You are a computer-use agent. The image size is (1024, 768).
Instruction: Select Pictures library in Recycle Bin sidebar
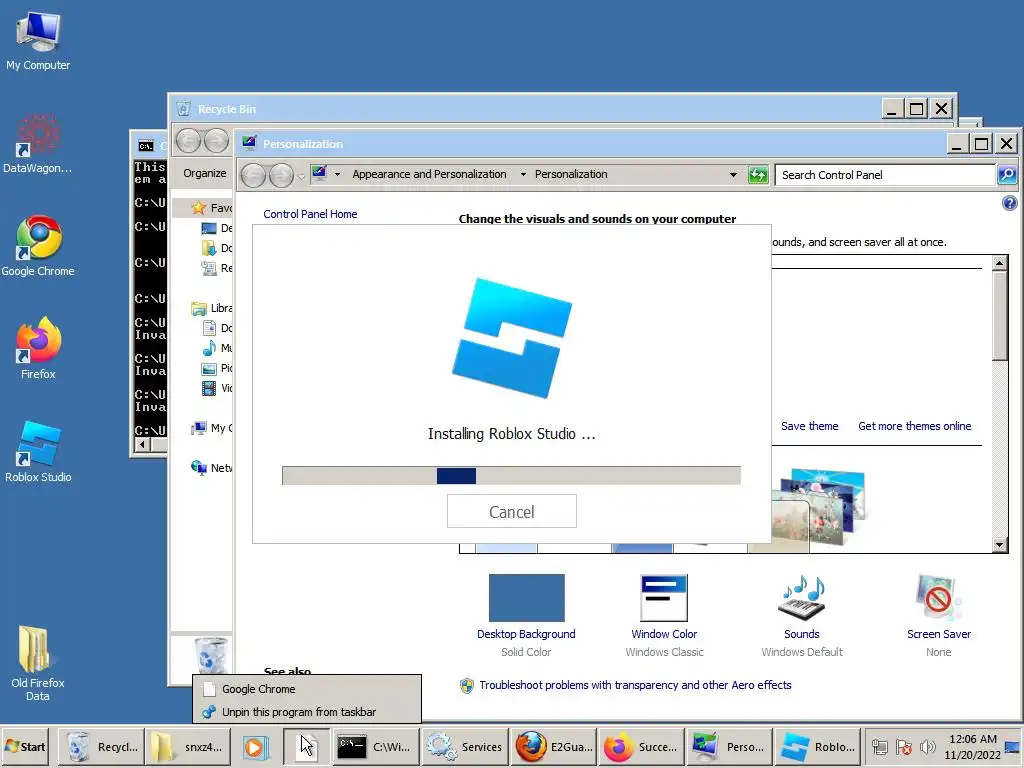(x=217, y=368)
